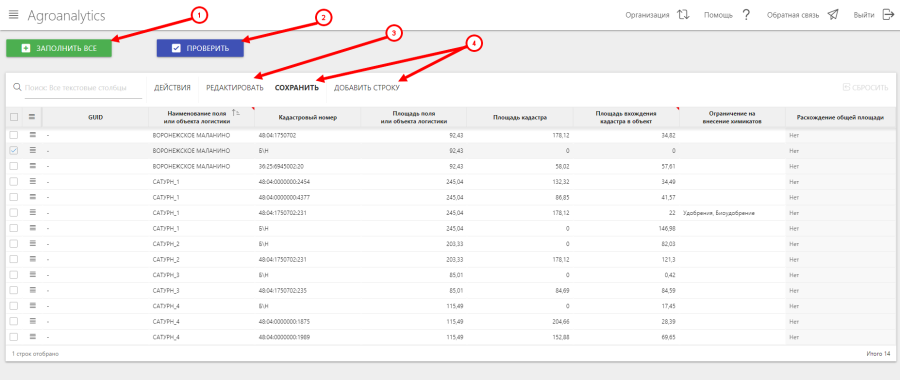Open the column header row menu icon
900x380 pixels.
point(32,117)
